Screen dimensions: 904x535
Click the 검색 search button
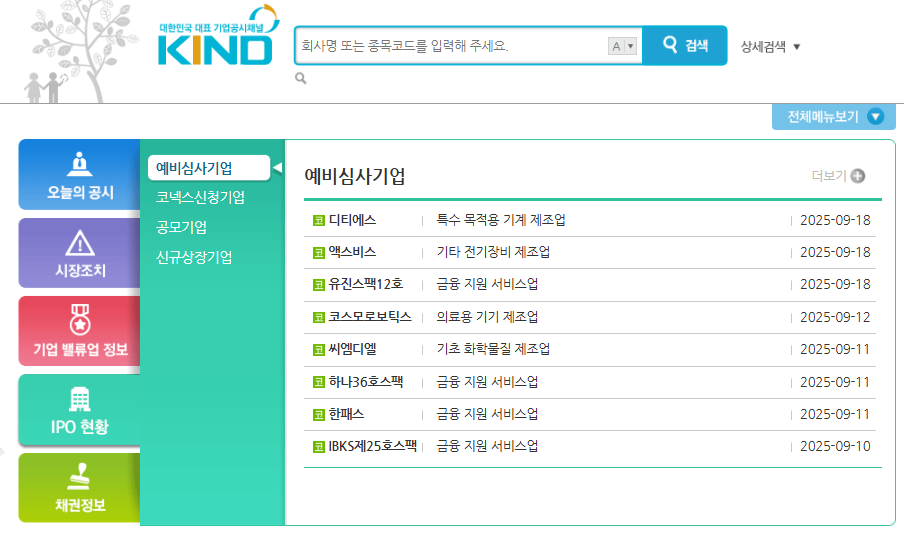click(x=685, y=45)
